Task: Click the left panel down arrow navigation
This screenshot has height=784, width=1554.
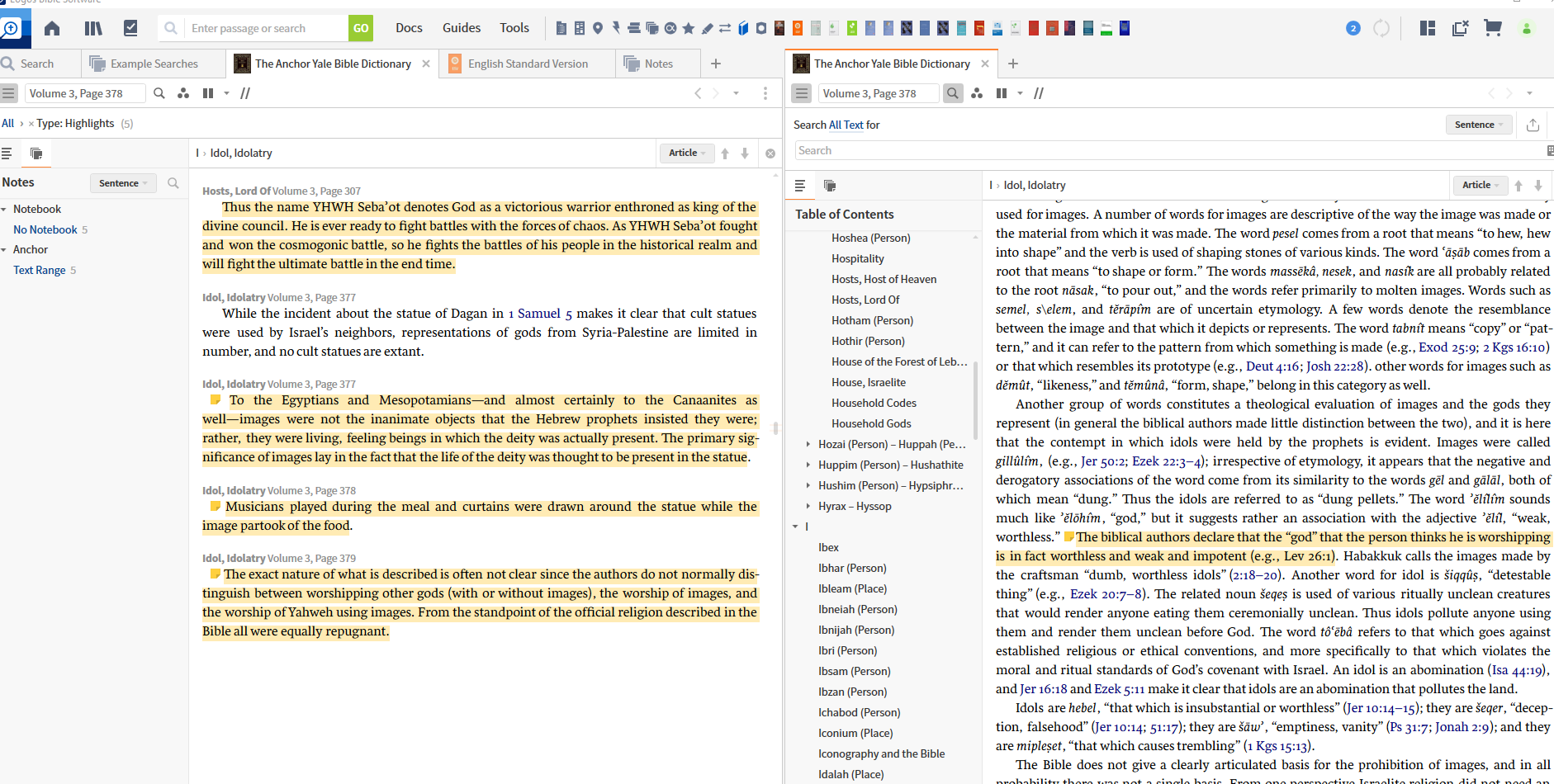Action: coord(745,153)
